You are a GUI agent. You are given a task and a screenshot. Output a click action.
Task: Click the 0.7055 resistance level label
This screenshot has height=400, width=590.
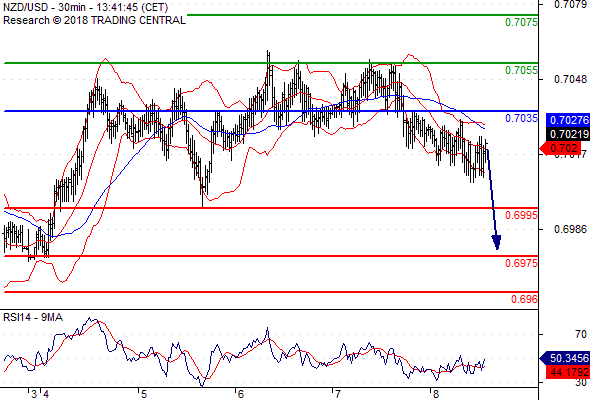pos(521,70)
